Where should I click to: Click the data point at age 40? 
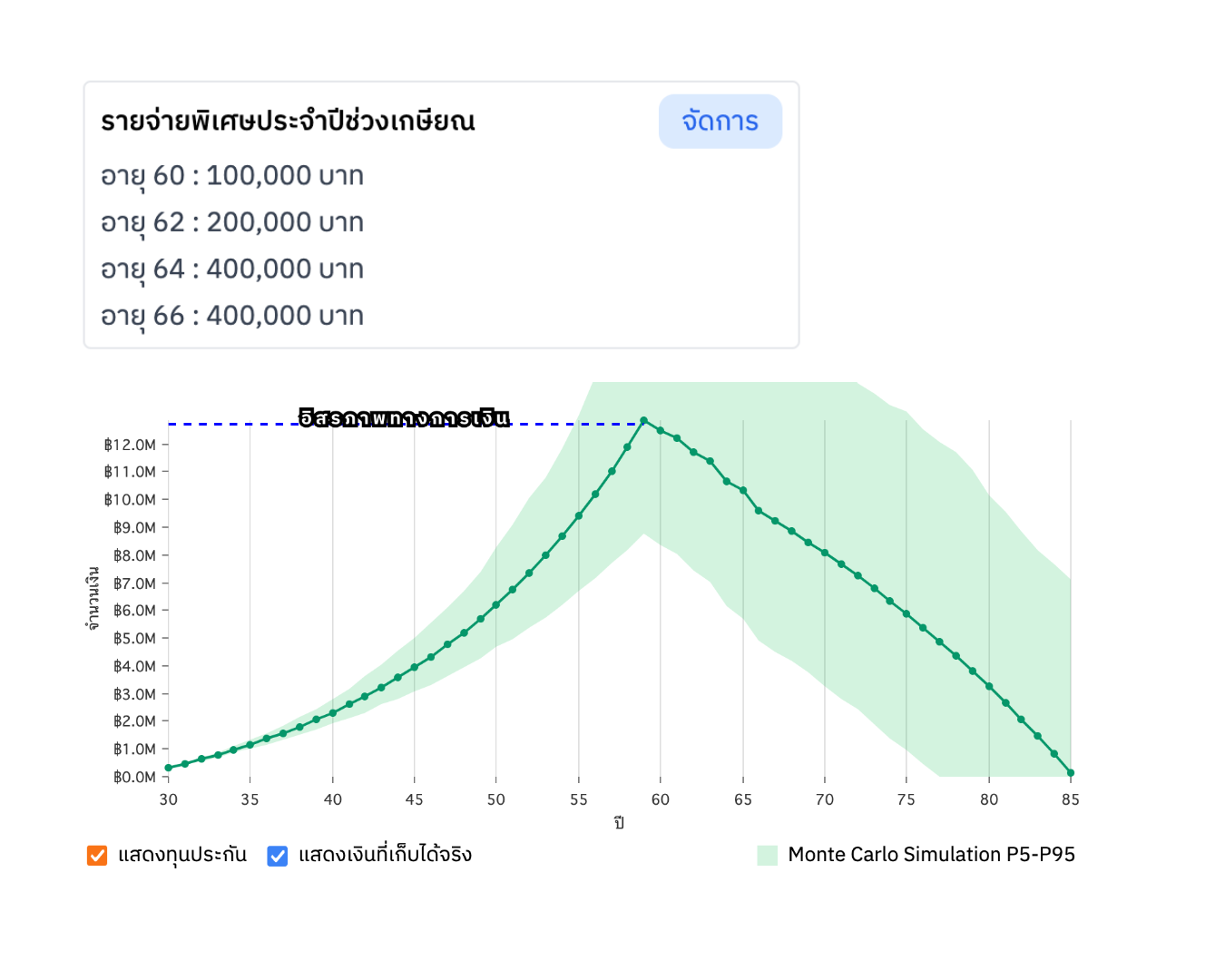click(x=333, y=713)
